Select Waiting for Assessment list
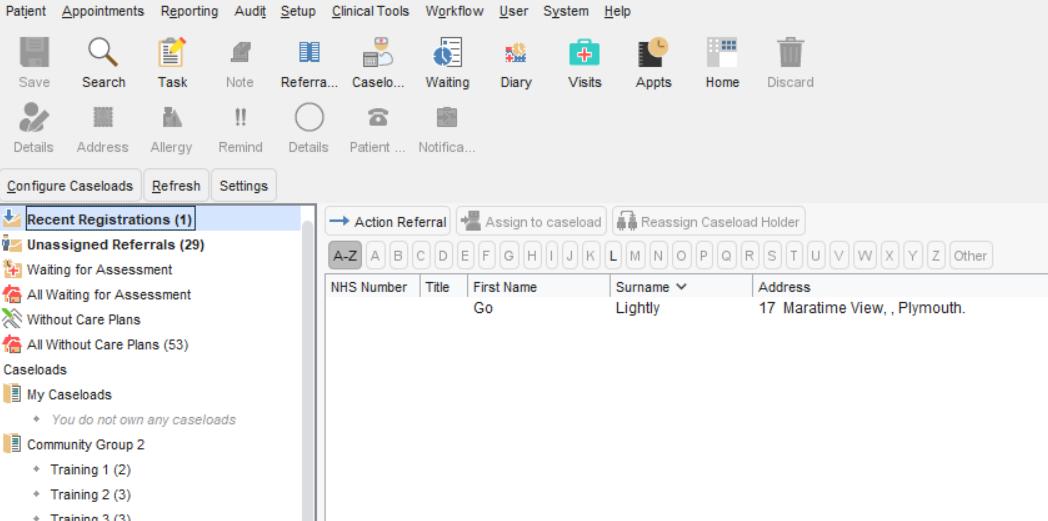The height and width of the screenshot is (521, 1048). coord(100,270)
